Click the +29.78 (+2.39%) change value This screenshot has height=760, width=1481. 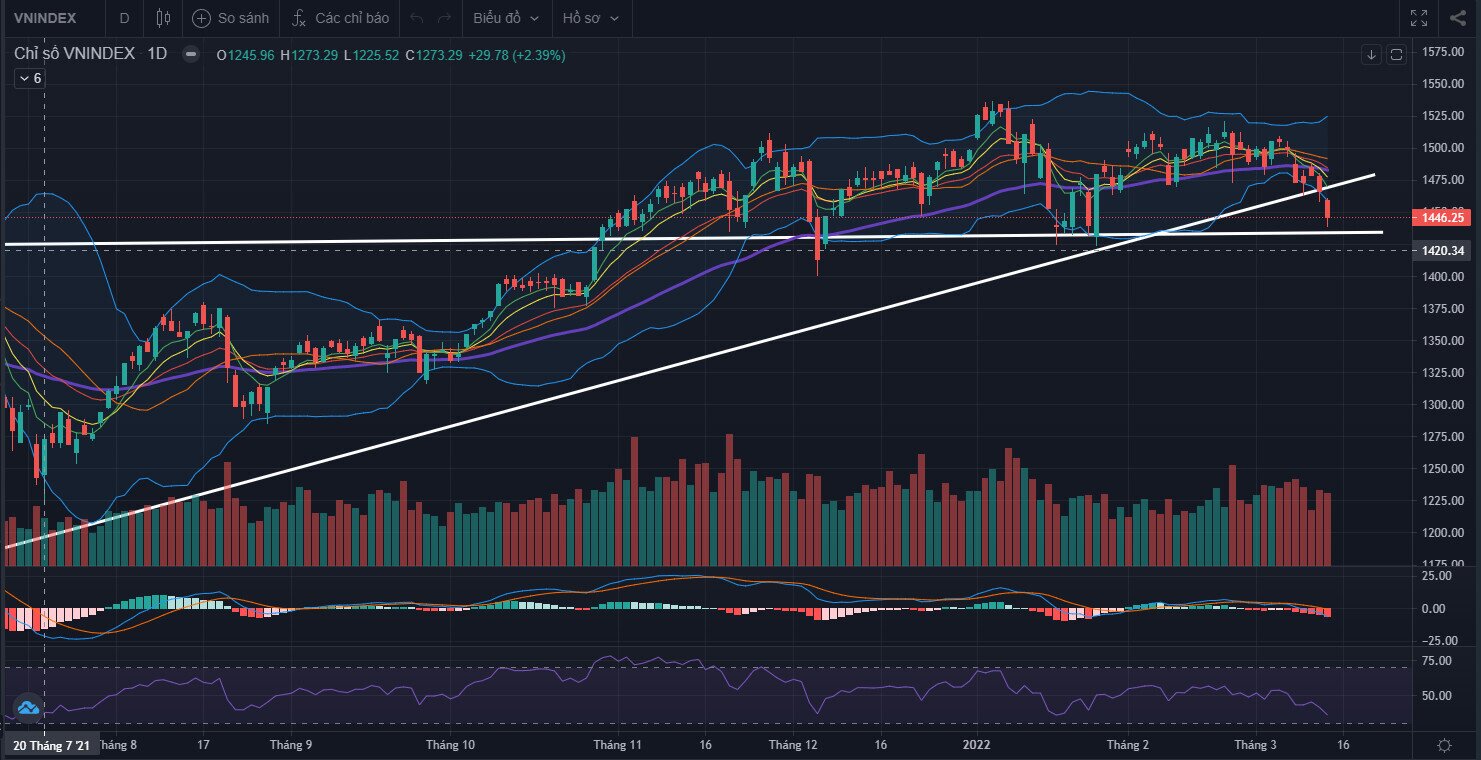516,55
